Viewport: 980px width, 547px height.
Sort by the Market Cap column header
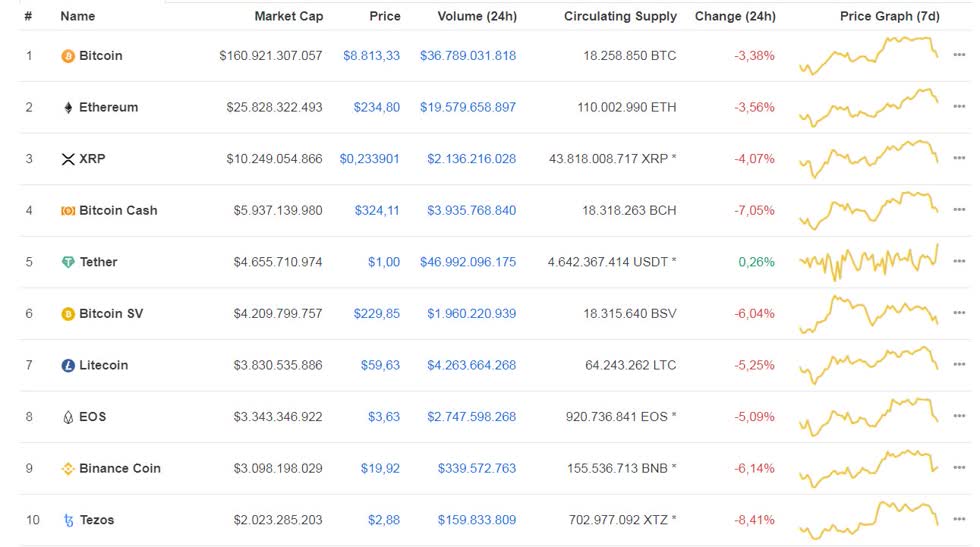[x=289, y=16]
